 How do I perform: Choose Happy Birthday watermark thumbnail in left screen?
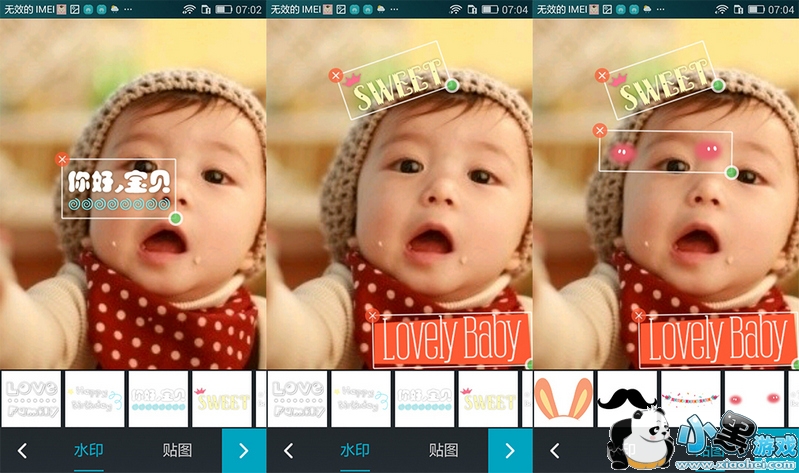point(95,399)
